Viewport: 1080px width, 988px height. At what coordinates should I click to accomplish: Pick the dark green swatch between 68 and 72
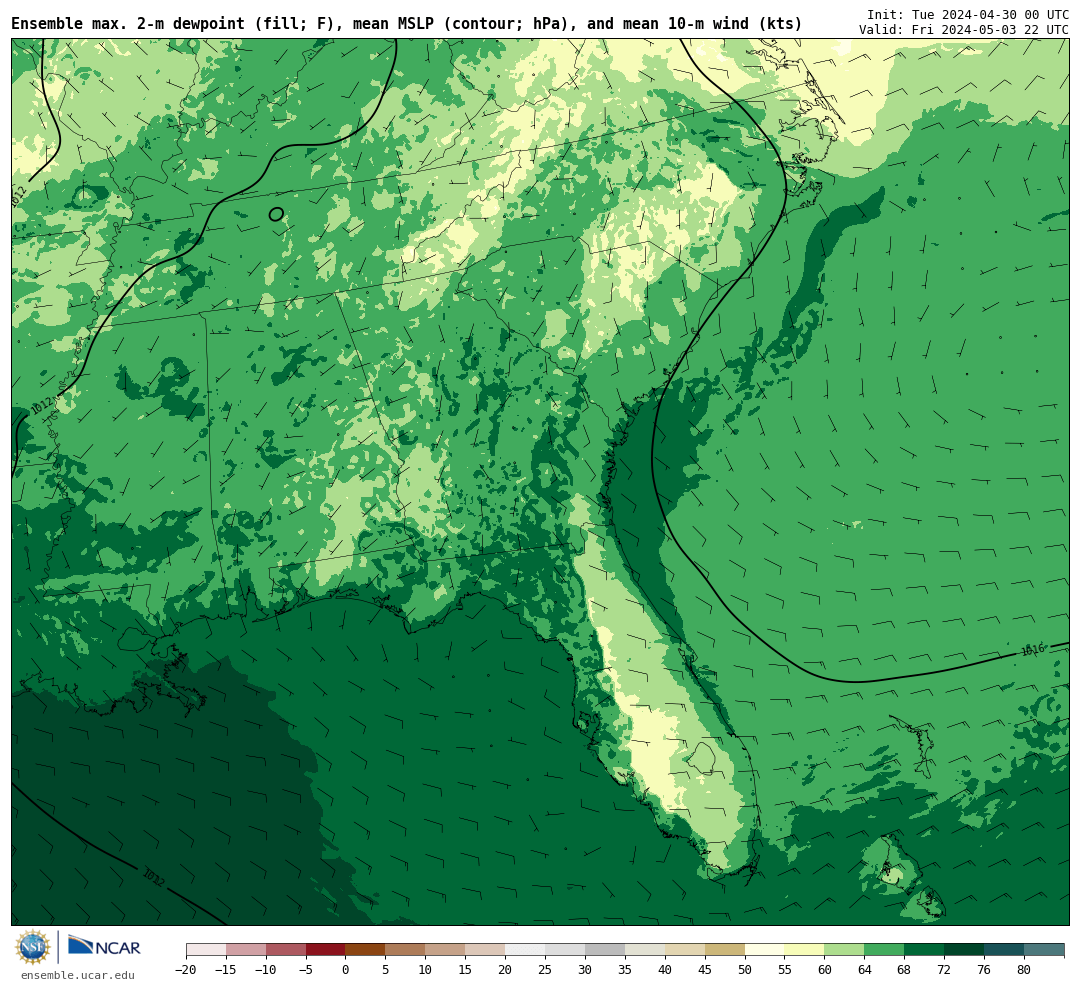coord(924,950)
